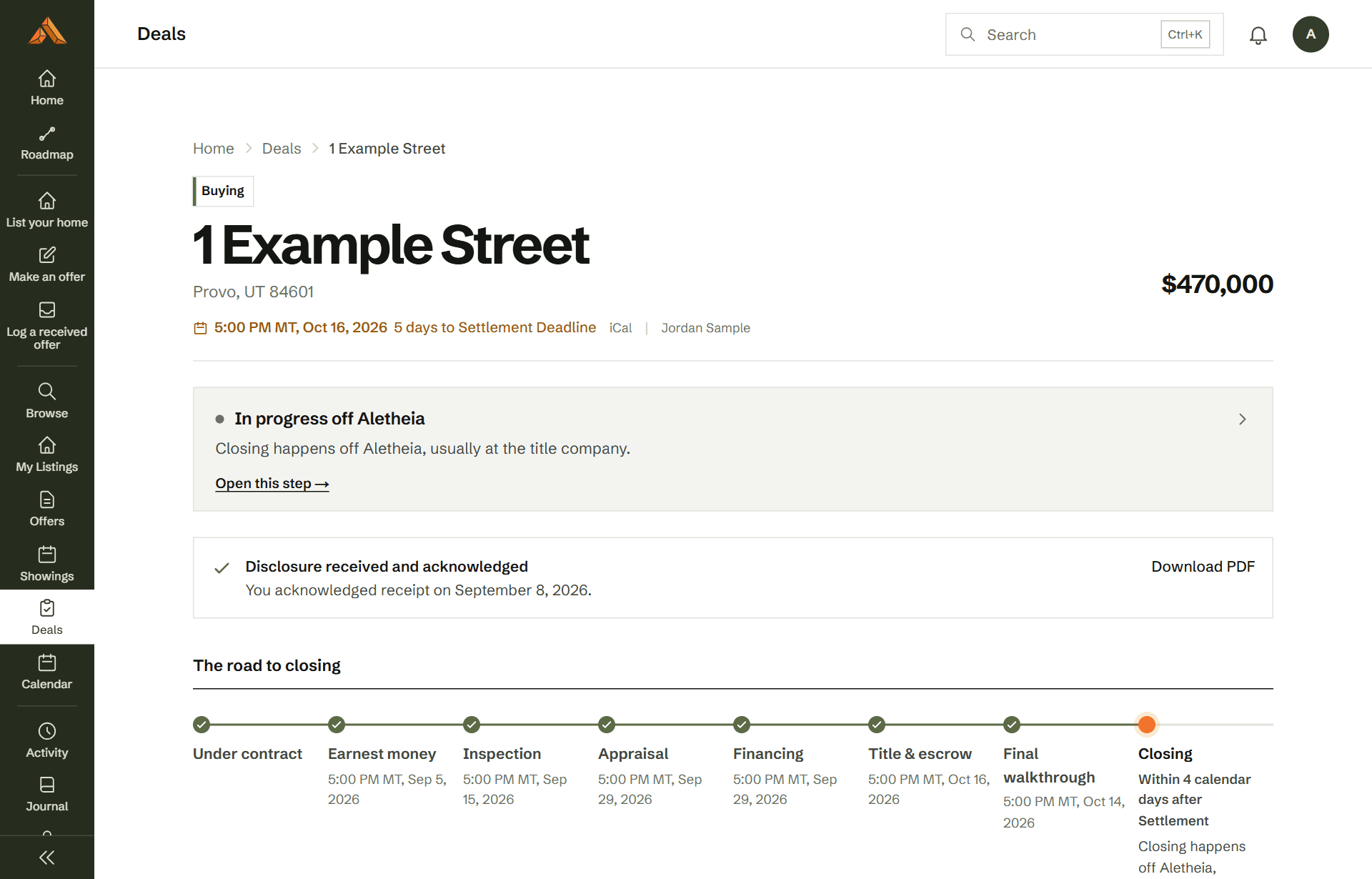Open Calendar in sidebar
Screen dimensions: 1372x879
[47, 672]
